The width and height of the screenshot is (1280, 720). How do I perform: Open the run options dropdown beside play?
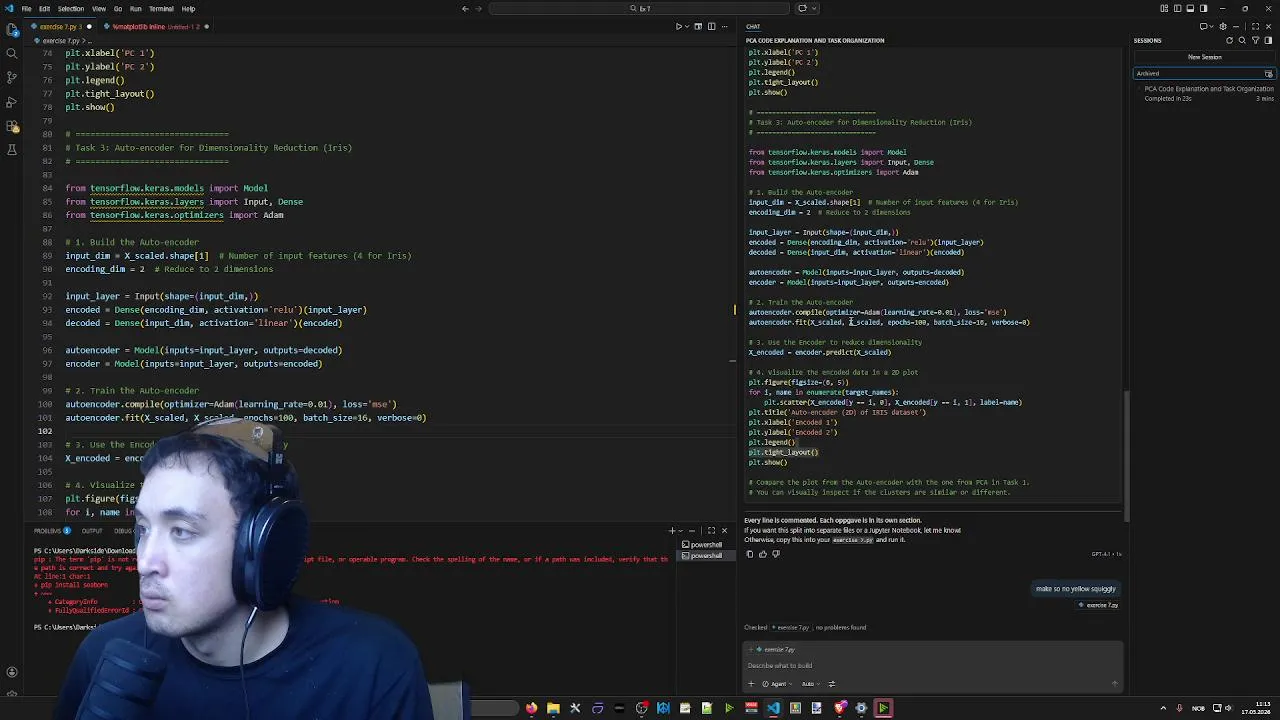687,26
